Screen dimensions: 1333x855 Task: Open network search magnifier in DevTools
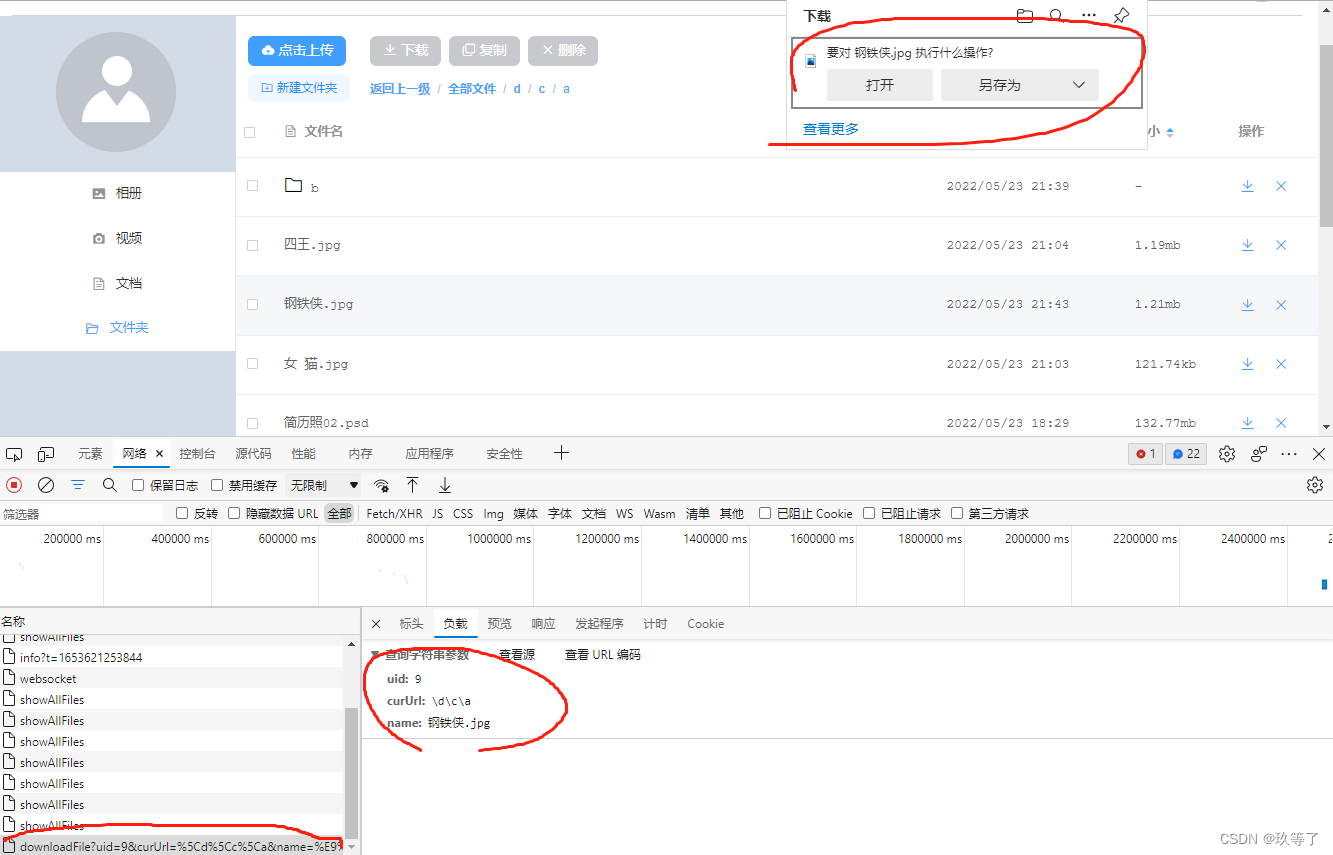click(x=110, y=485)
